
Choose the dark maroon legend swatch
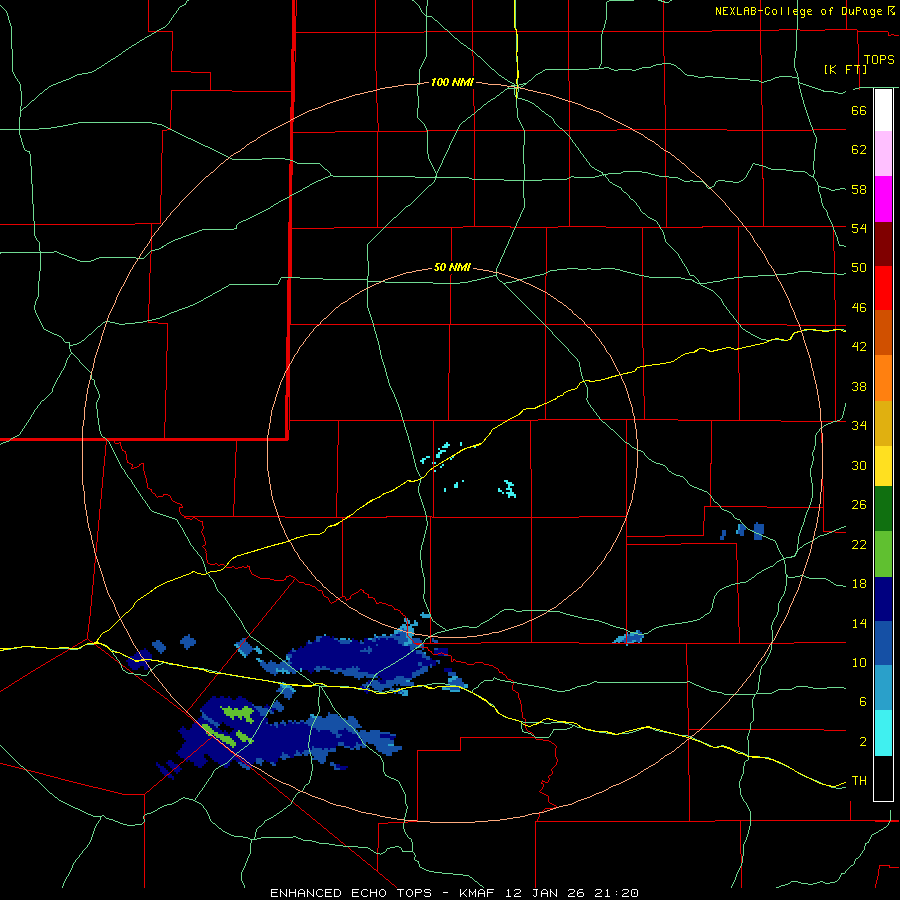883,244
